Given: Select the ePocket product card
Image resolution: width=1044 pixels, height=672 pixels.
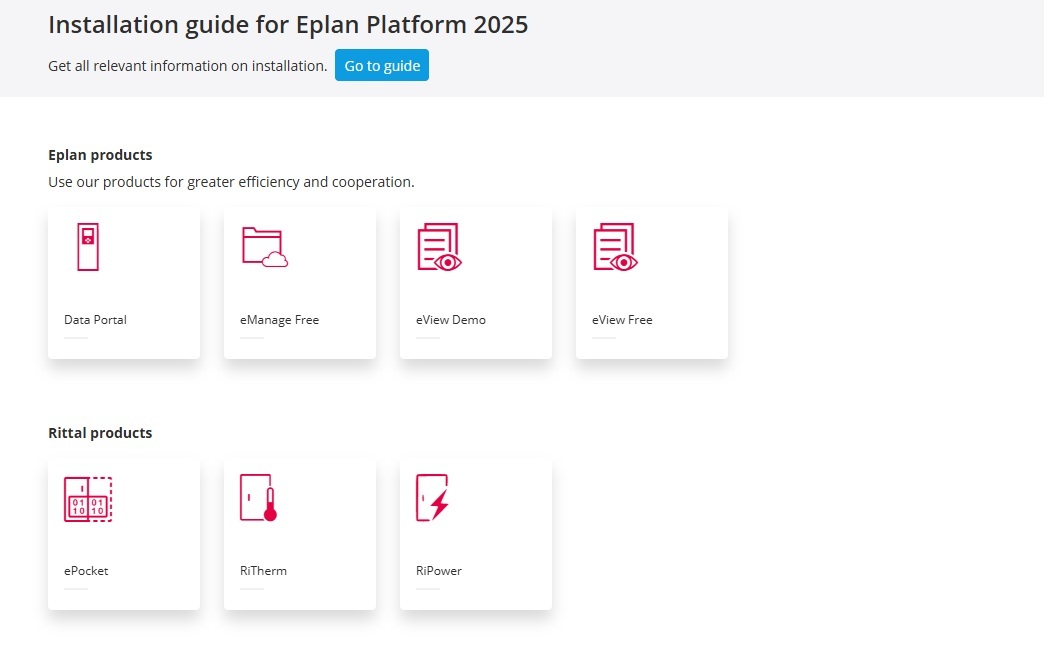Looking at the screenshot, I should [123, 533].
